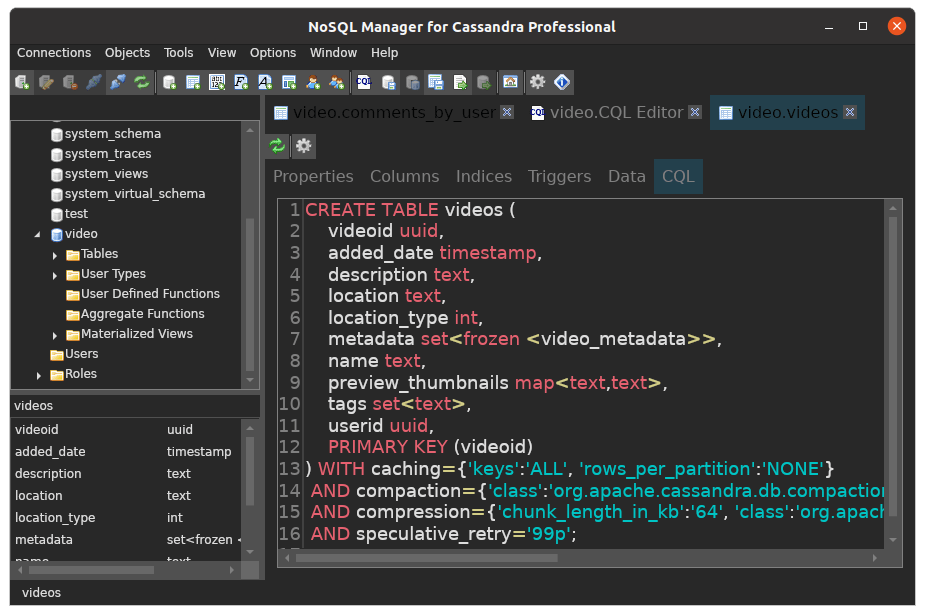Close the video.comments_by_user tab

click(x=507, y=112)
